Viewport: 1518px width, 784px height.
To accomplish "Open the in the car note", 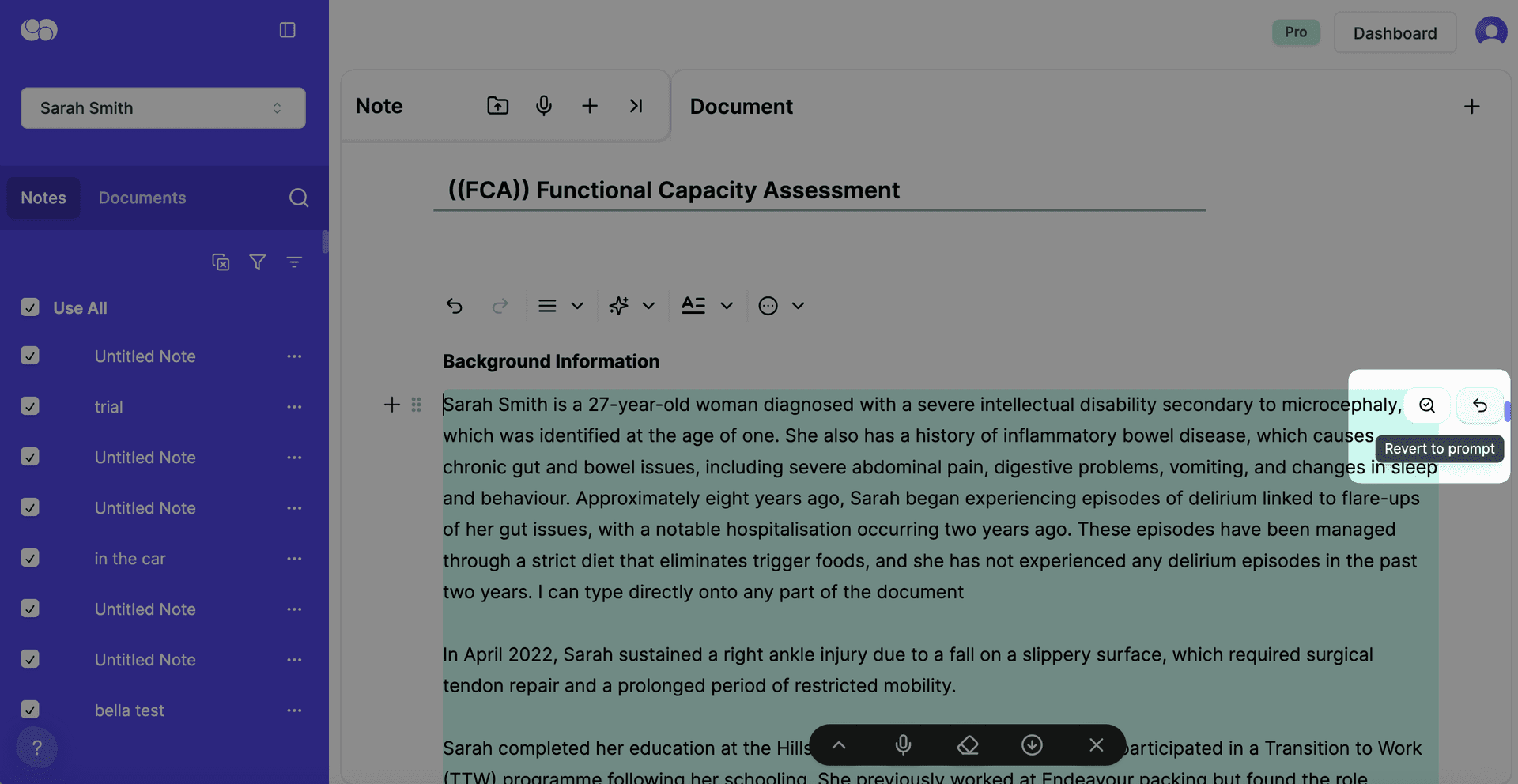I will (130, 559).
